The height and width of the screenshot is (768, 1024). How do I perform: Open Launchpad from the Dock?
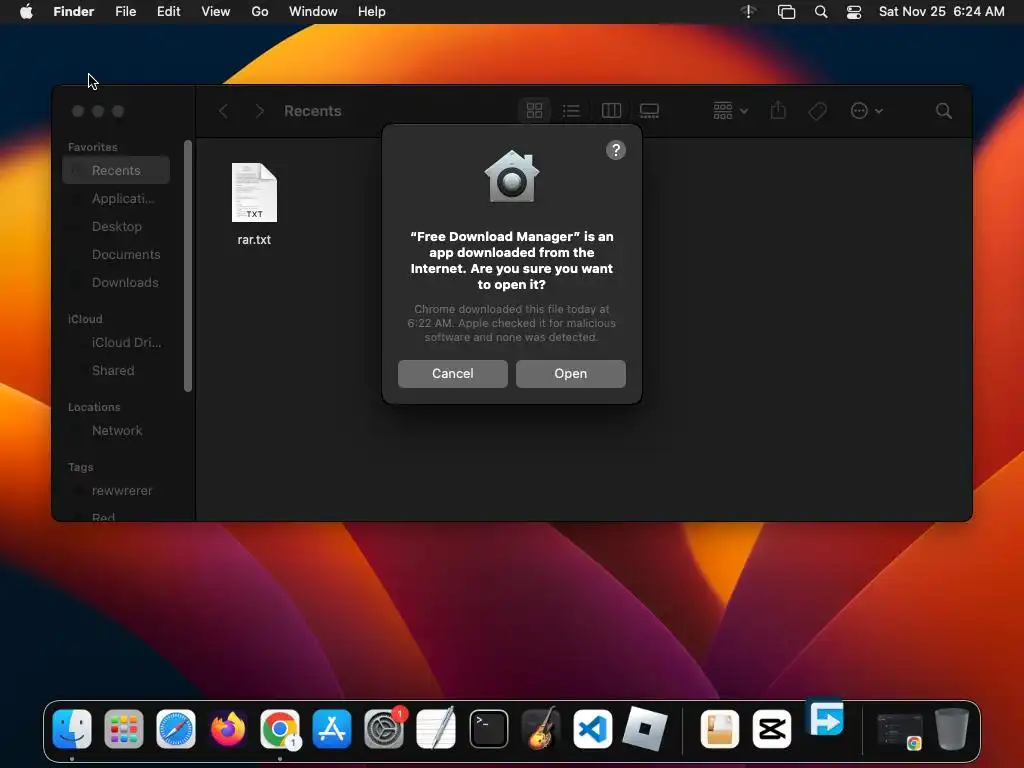[123, 728]
